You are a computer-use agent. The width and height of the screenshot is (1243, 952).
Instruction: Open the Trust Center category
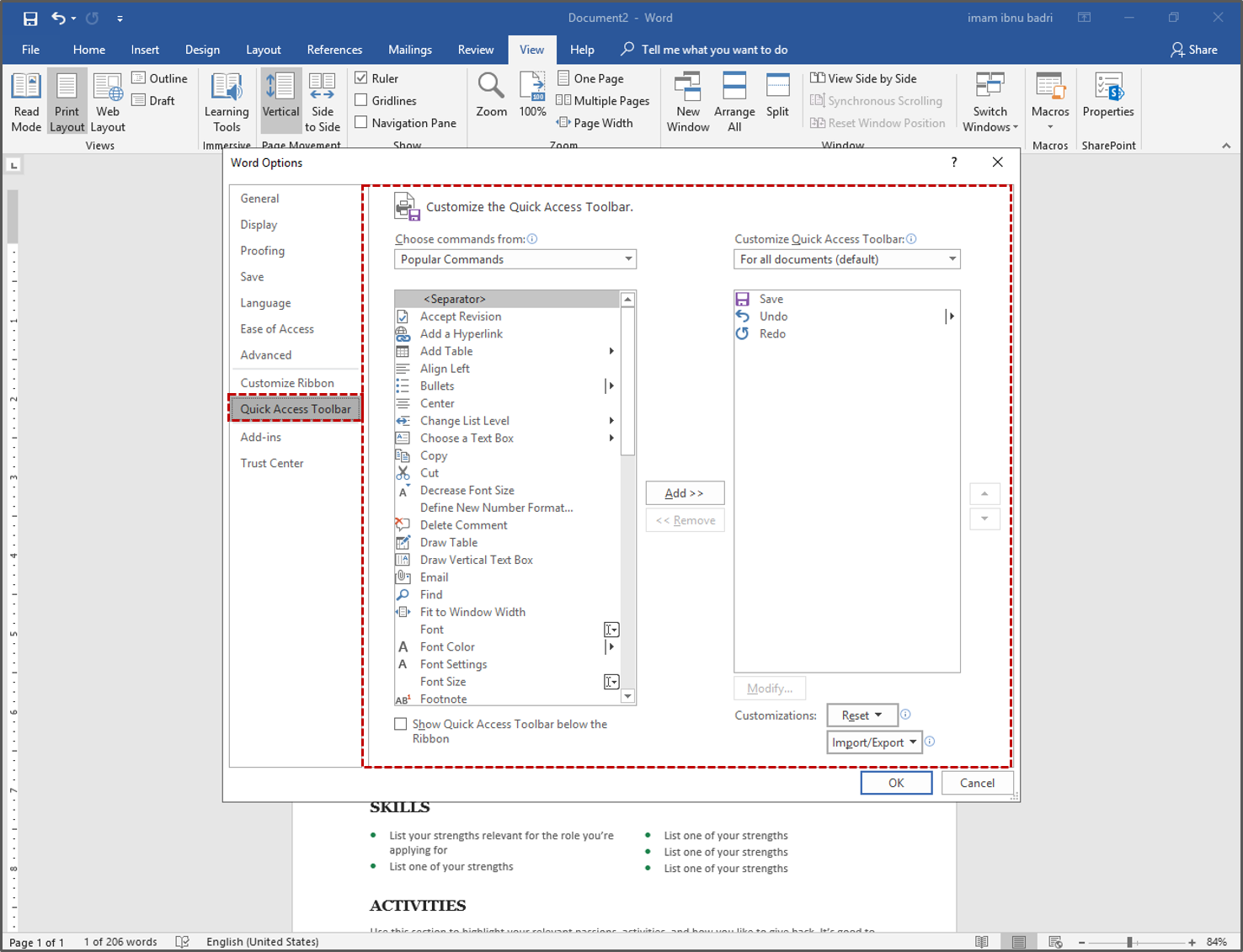[295, 463]
